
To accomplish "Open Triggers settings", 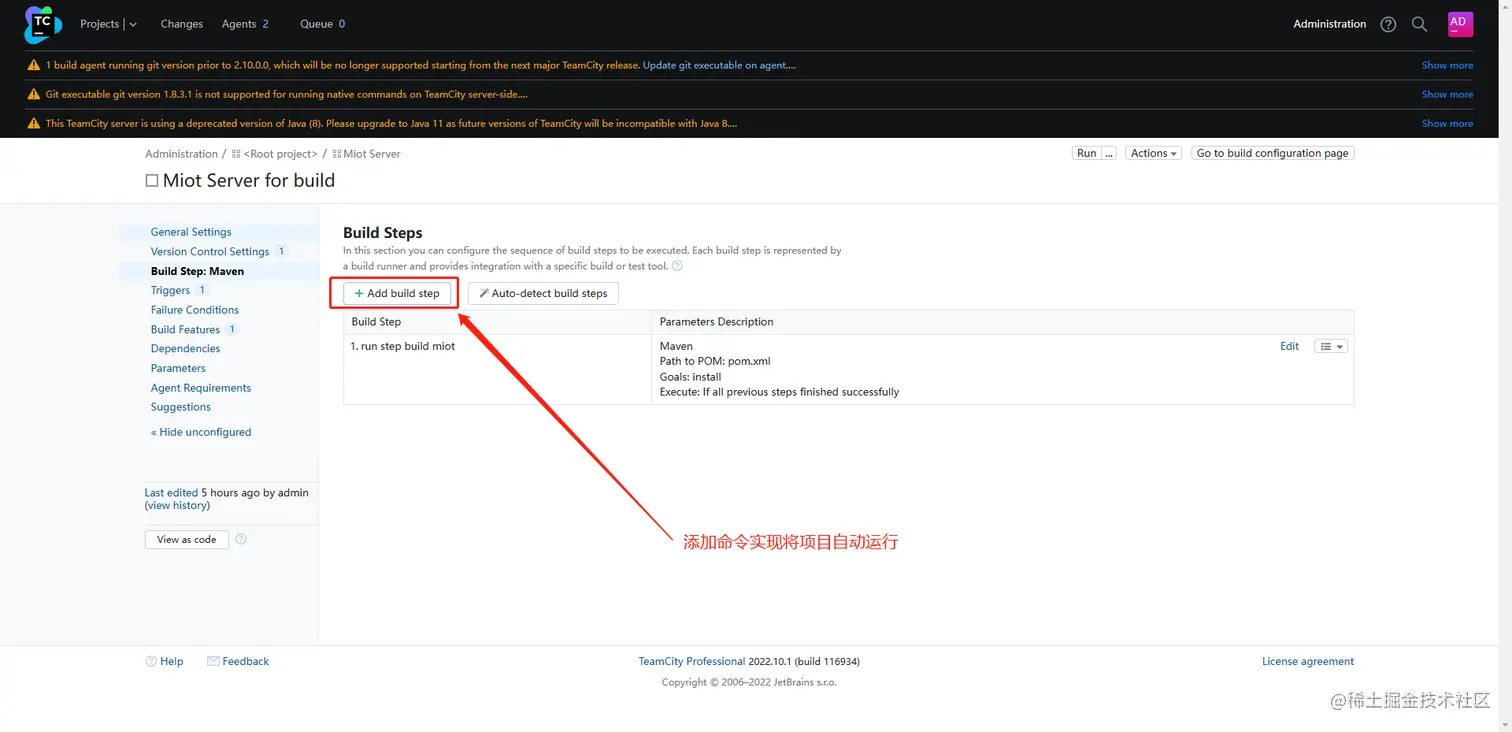I will 170,290.
